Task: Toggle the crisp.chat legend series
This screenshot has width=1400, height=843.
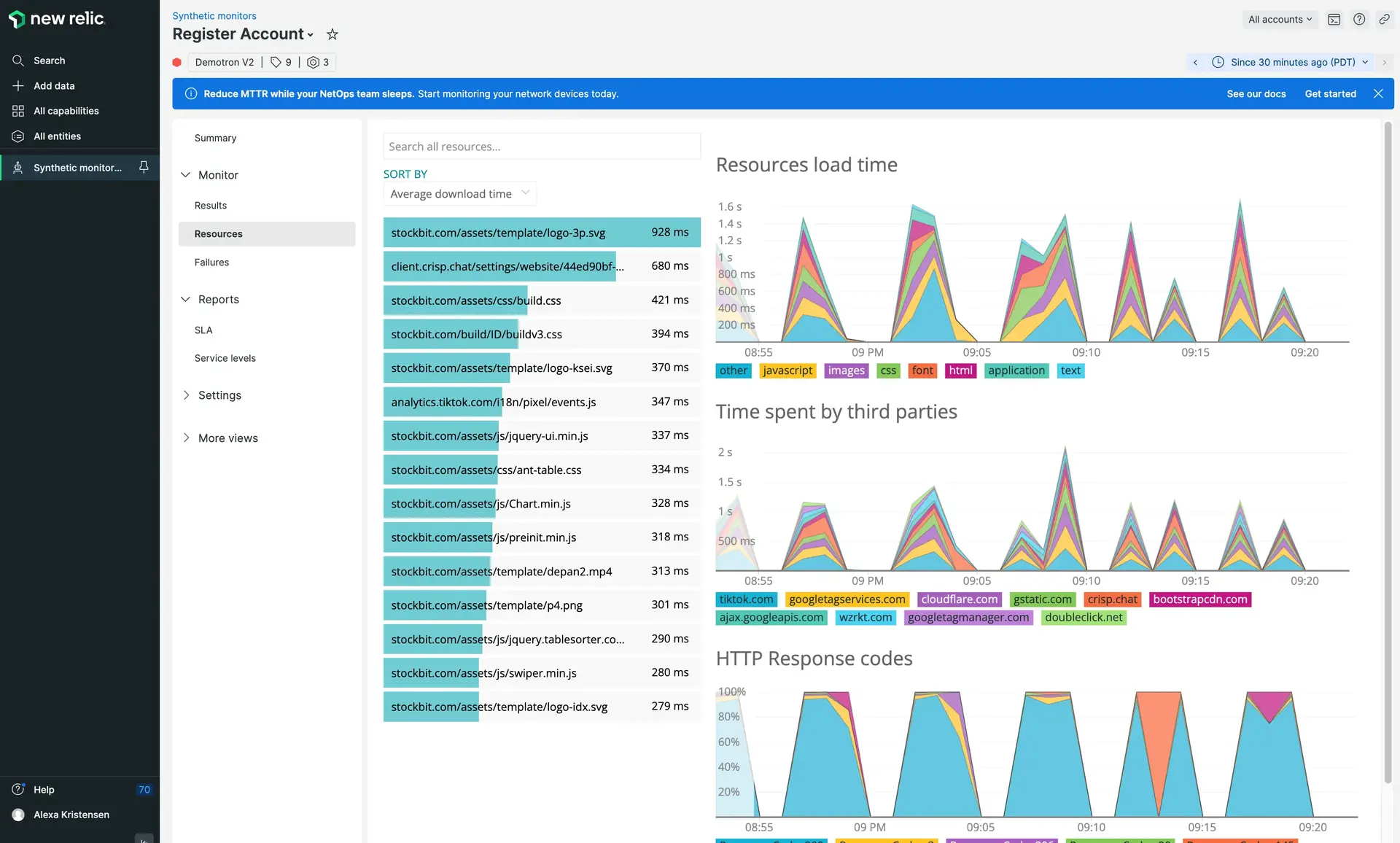Action: [1112, 599]
